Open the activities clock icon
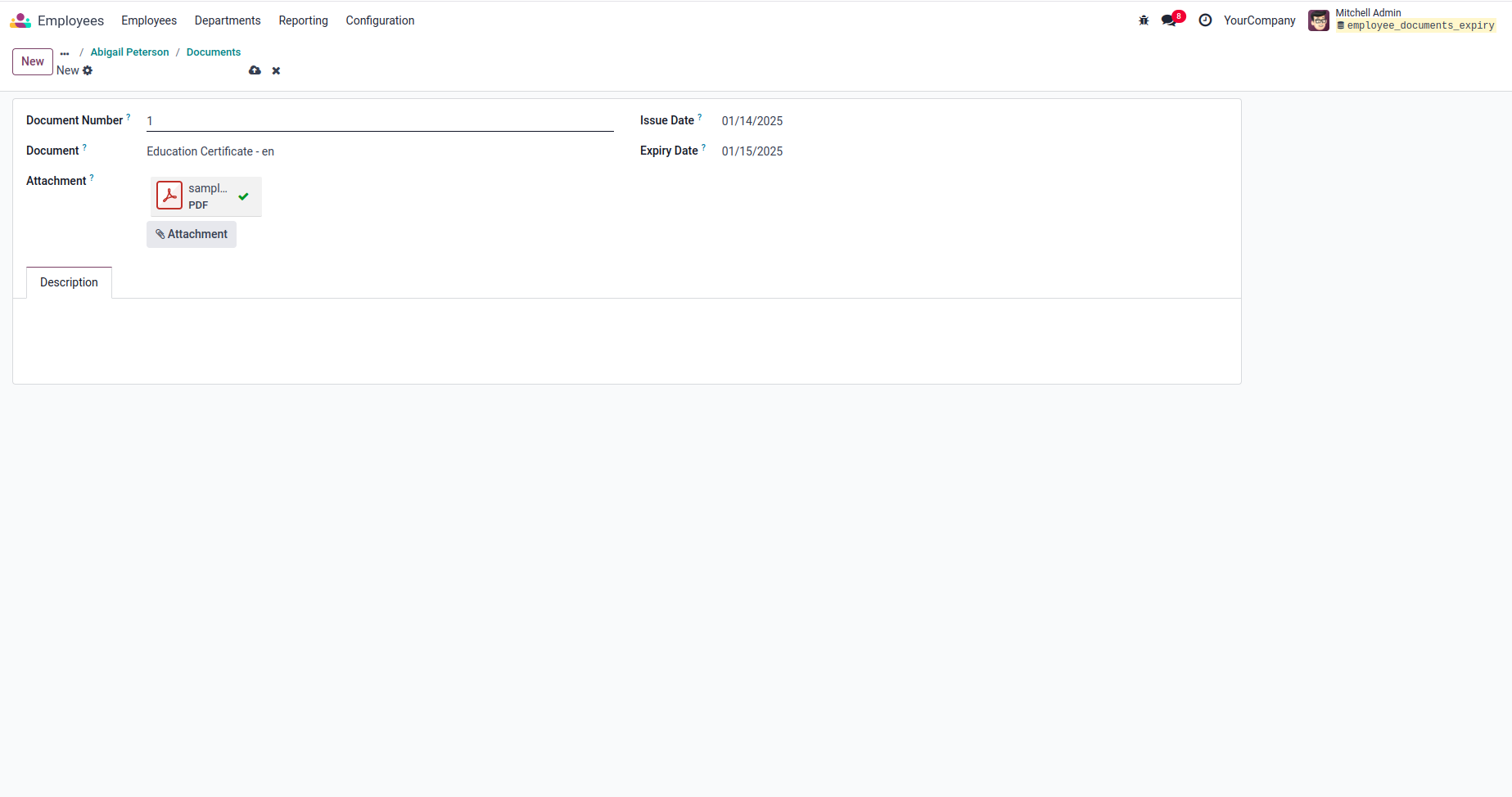 click(x=1205, y=20)
